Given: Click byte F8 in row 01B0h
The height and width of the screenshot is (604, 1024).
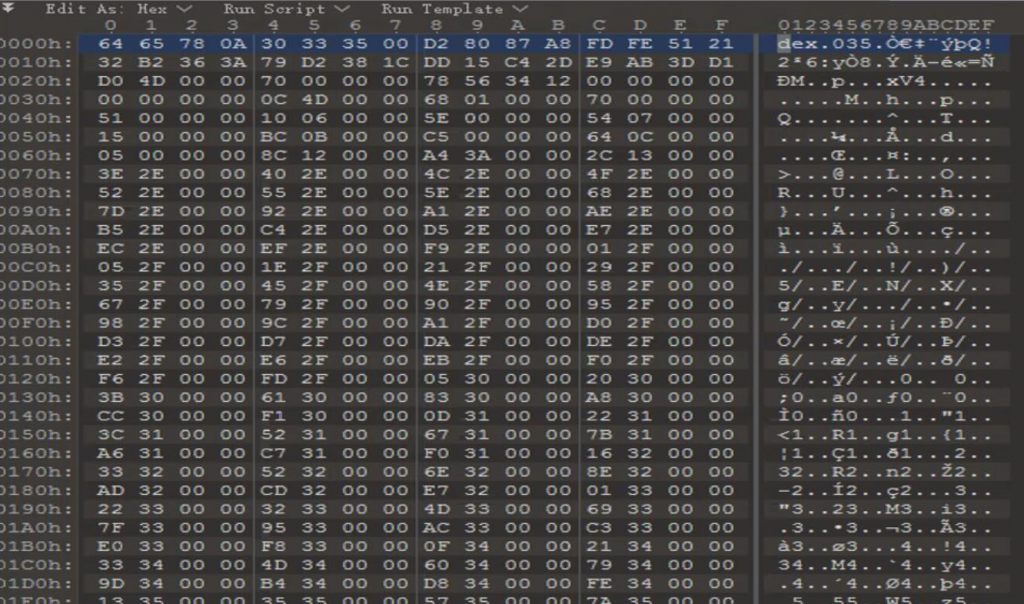Looking at the screenshot, I should (x=273, y=546).
